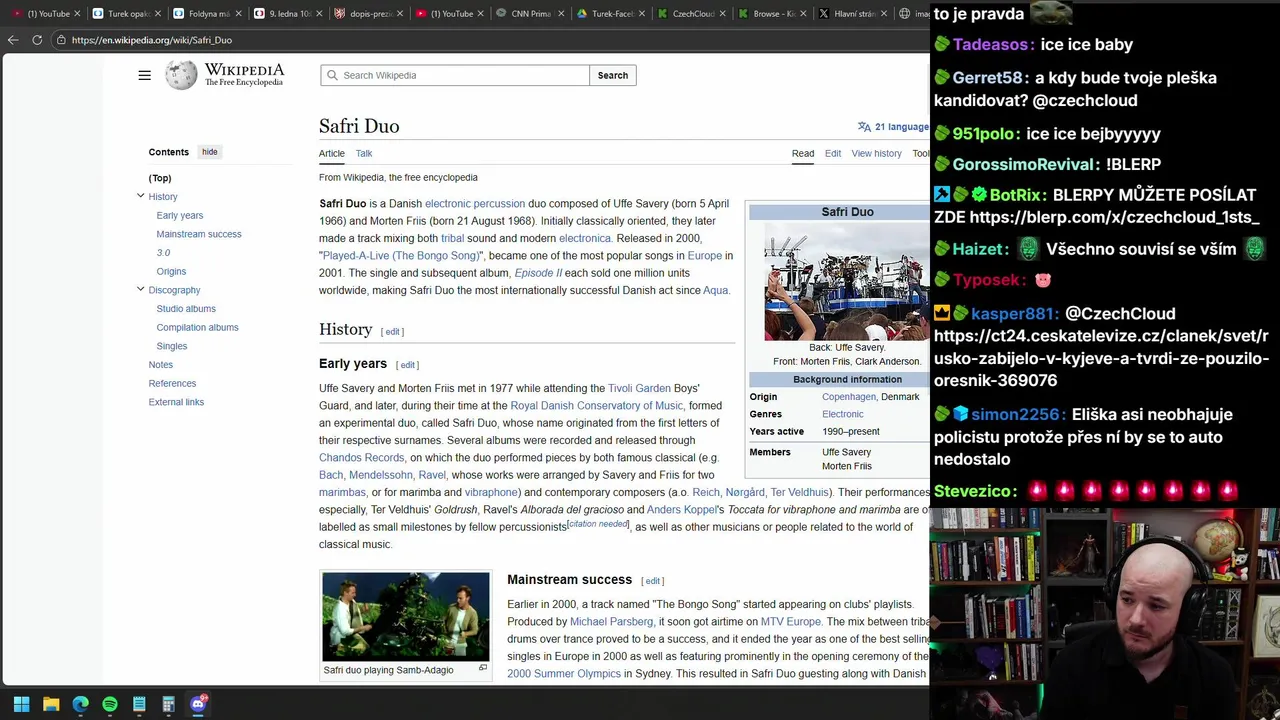Go to External links in Contents

[176, 402]
